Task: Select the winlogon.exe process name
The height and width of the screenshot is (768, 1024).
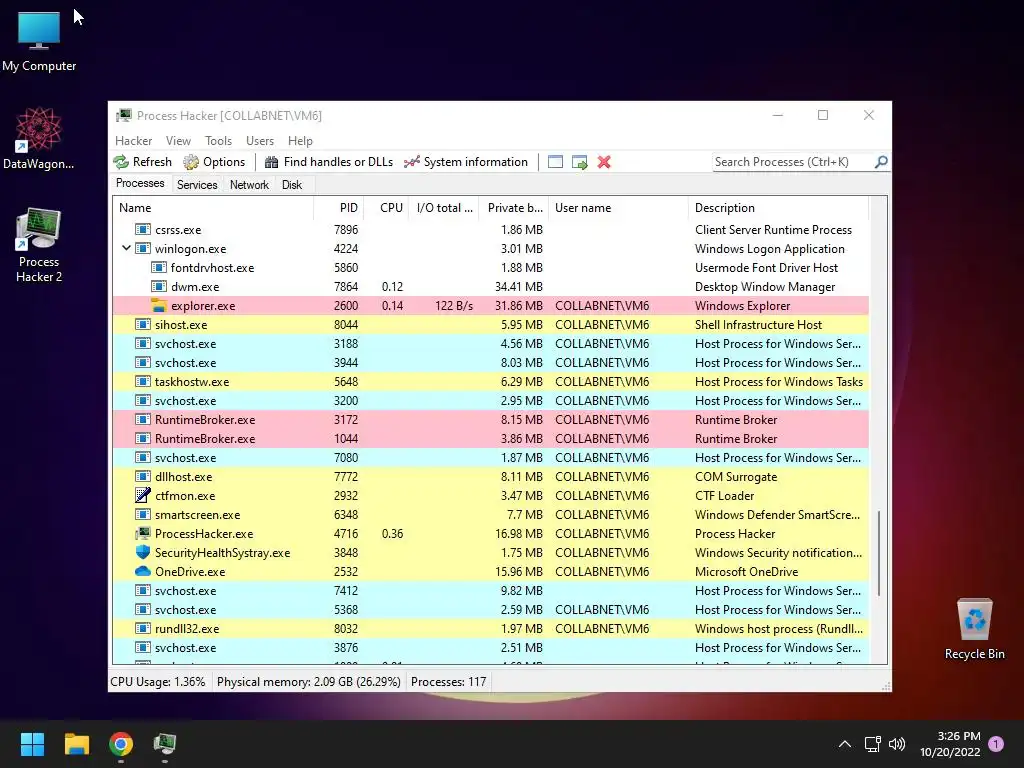Action: click(190, 249)
